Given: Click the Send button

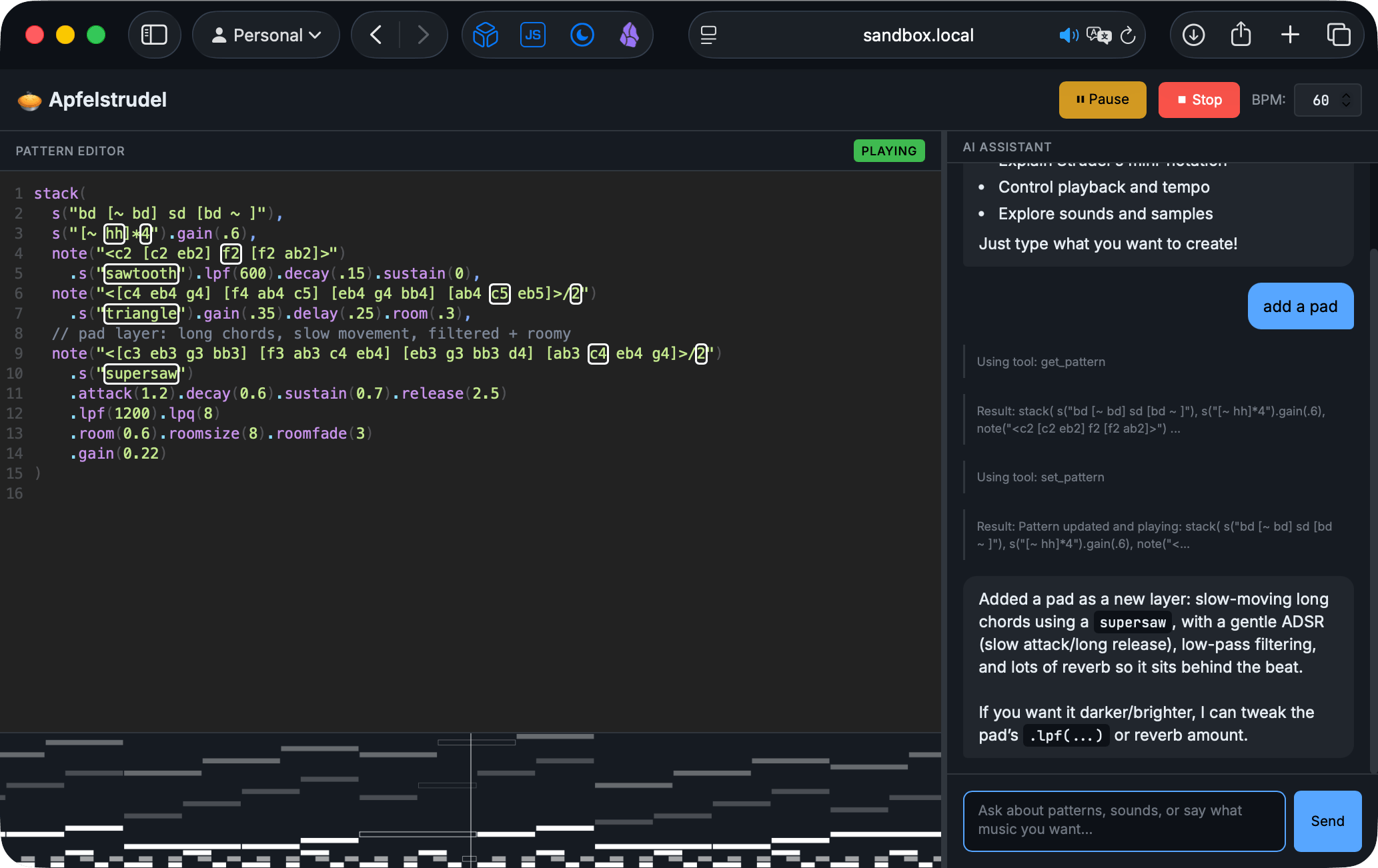Looking at the screenshot, I should 1327,821.
